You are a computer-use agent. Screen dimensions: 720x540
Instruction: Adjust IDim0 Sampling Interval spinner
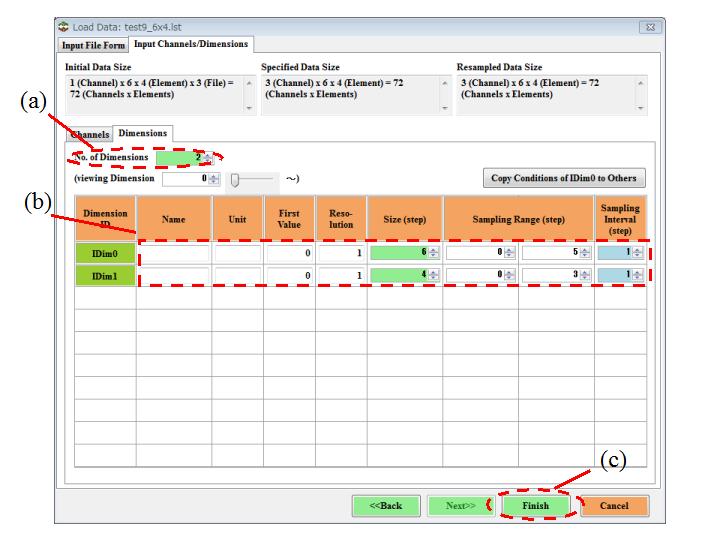pyautogui.click(x=638, y=254)
